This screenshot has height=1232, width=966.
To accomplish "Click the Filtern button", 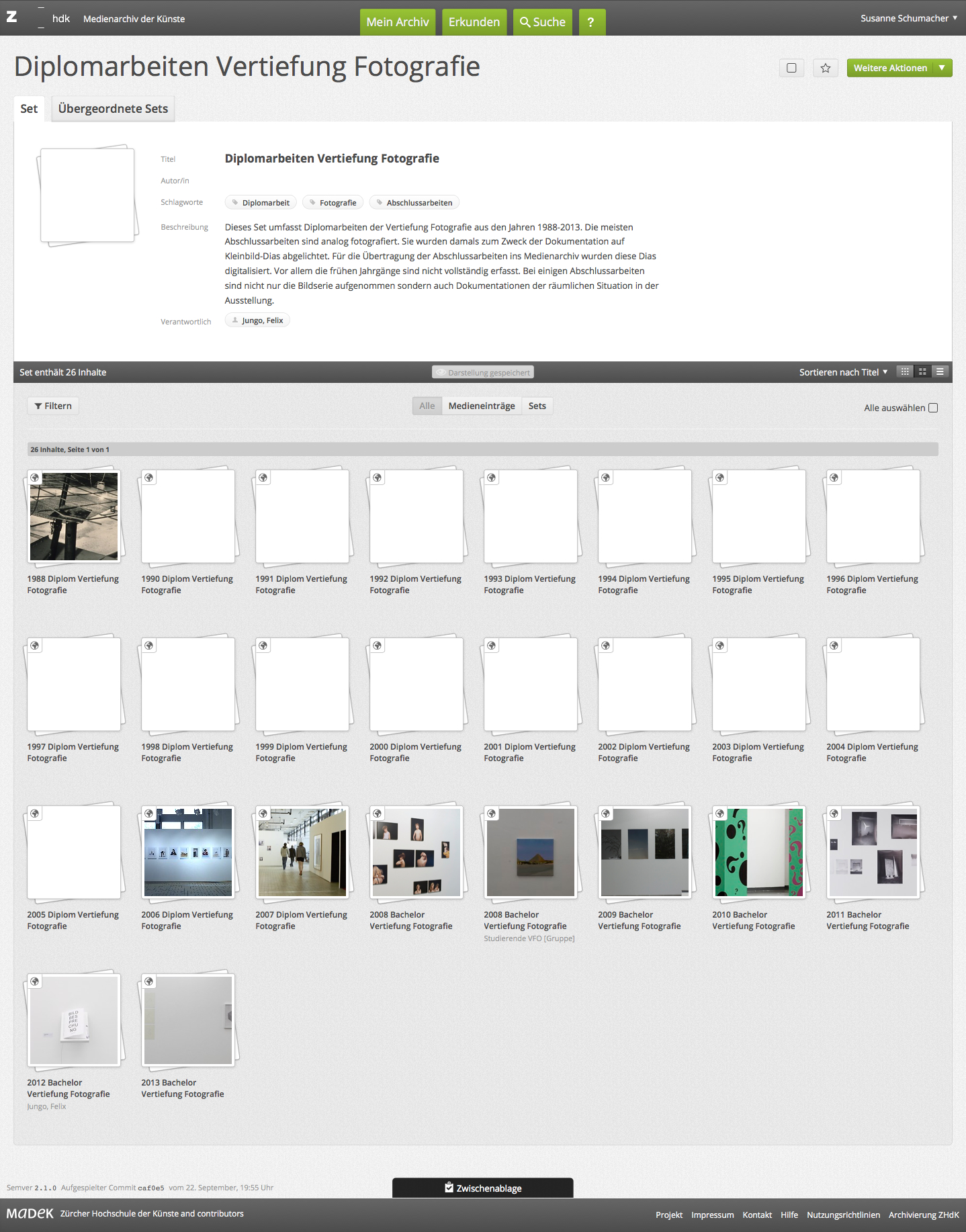I will [x=53, y=406].
